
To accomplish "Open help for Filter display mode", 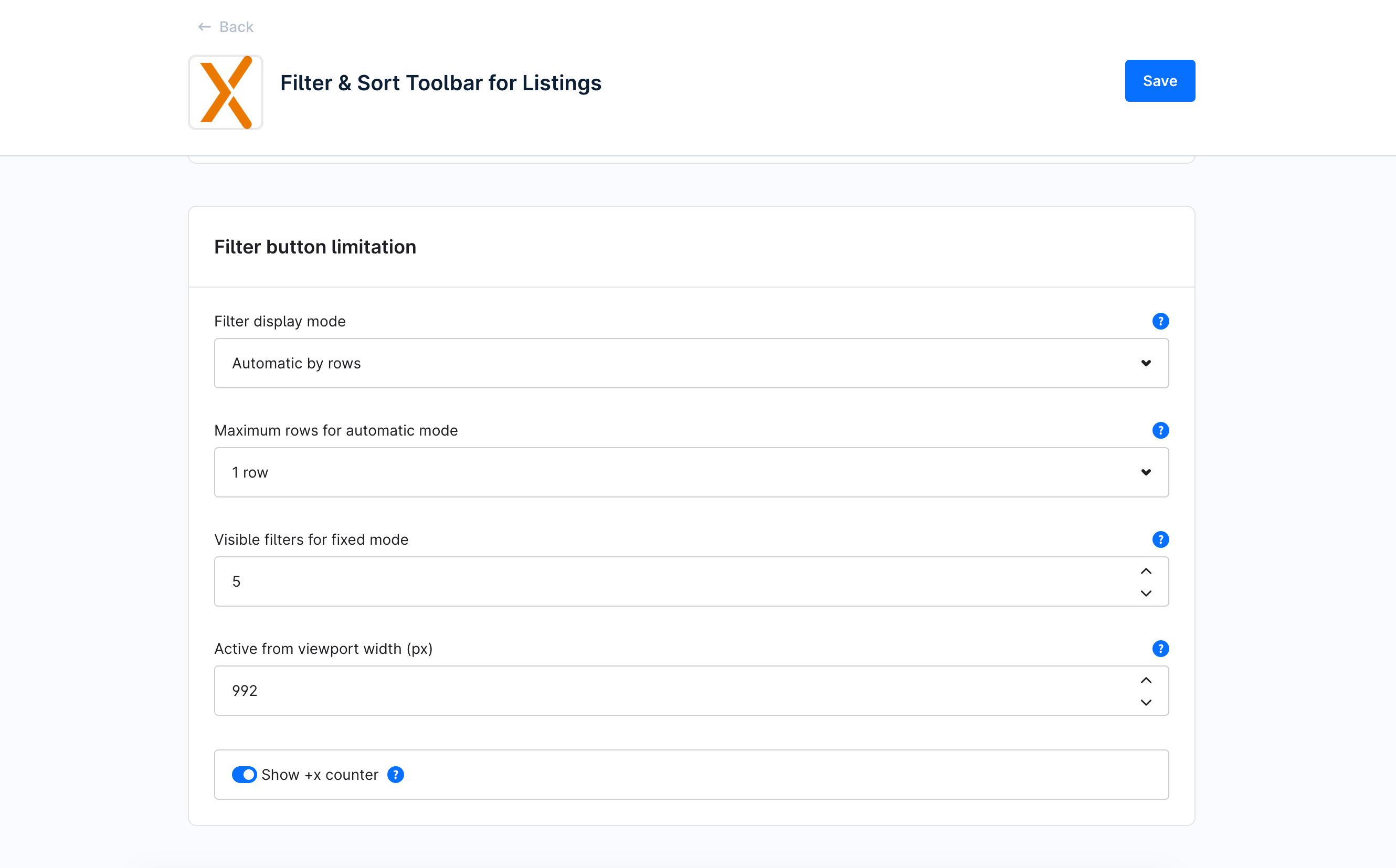I will (1160, 322).
